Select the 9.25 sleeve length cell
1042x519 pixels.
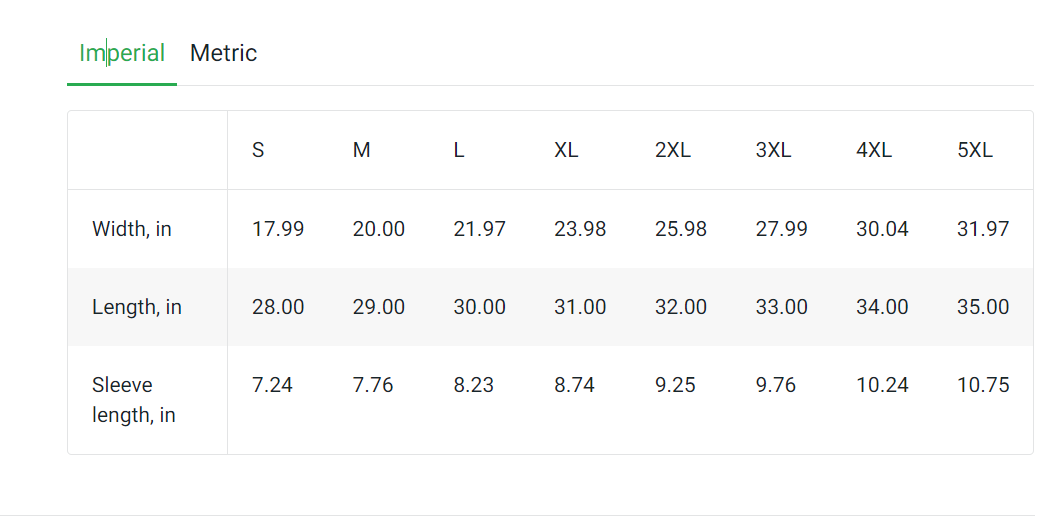[x=675, y=385]
